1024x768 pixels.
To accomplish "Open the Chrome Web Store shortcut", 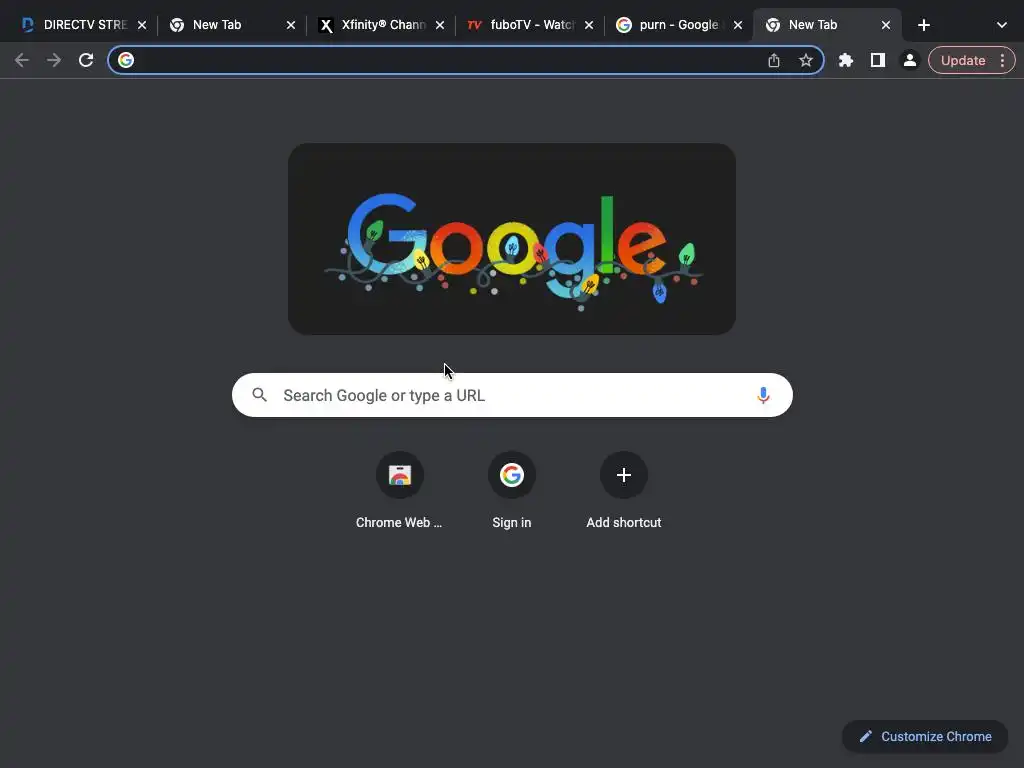I will [399, 491].
